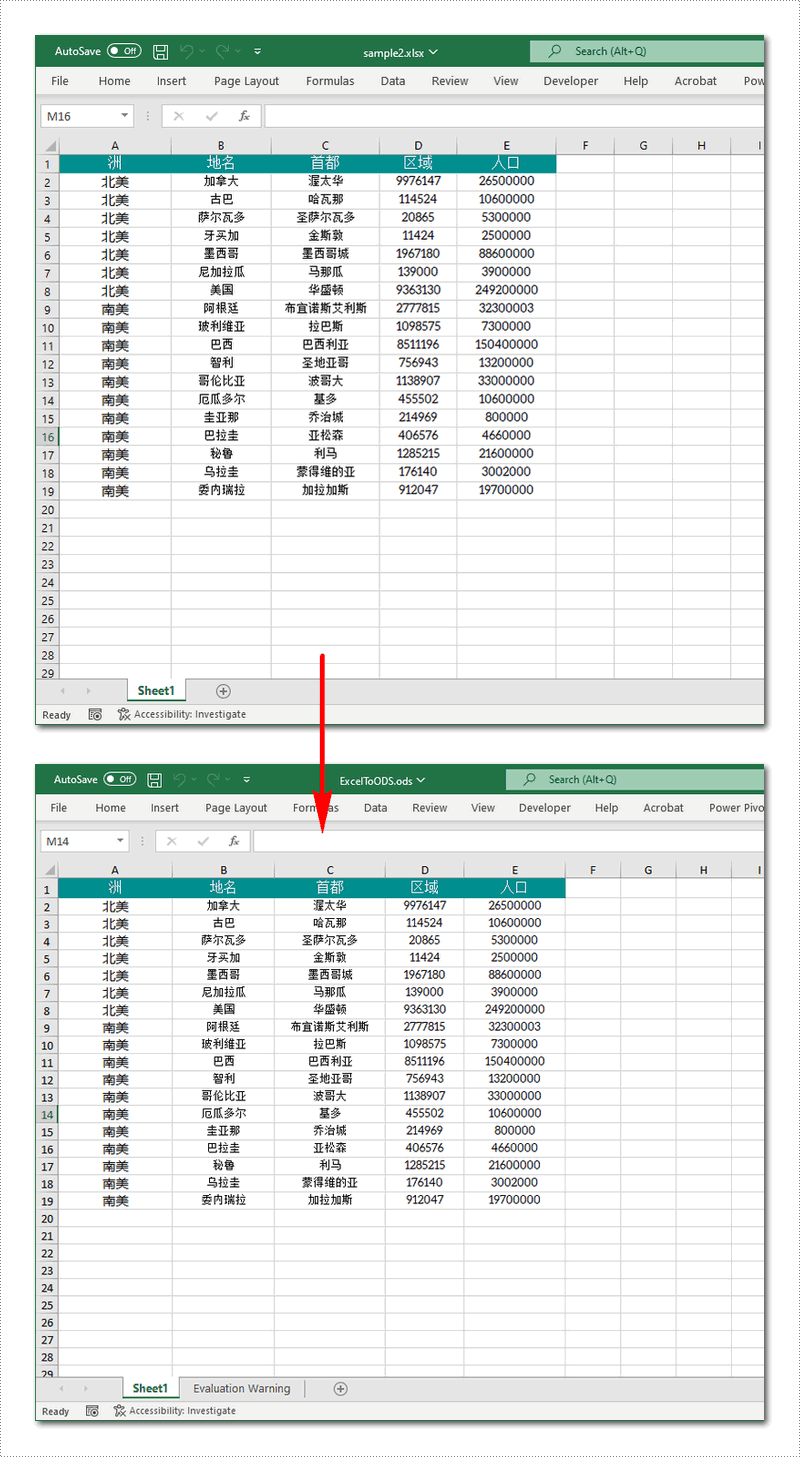This screenshot has width=800, height=1457.
Task: Click Accessibility: Investigate in ExcelToODS.ods status bar
Action: 176,1410
